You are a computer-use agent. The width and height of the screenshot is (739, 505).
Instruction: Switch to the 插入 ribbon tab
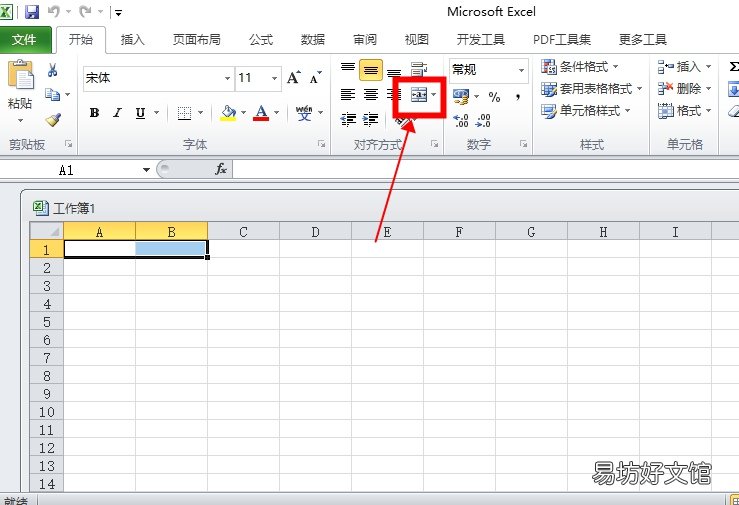(132, 40)
